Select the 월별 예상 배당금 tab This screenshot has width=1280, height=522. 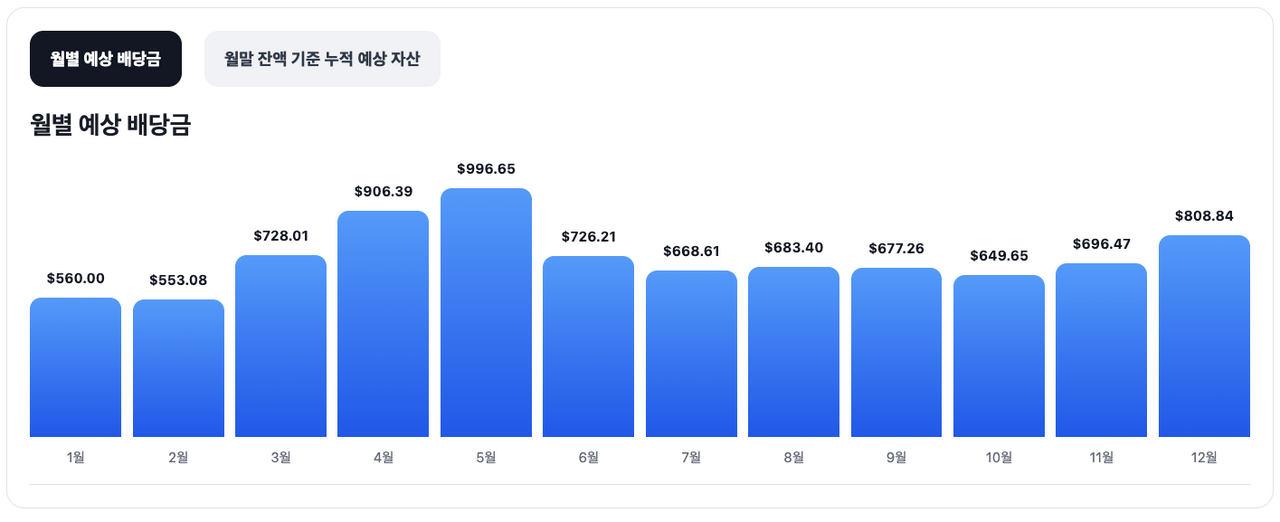pyautogui.click(x=106, y=59)
